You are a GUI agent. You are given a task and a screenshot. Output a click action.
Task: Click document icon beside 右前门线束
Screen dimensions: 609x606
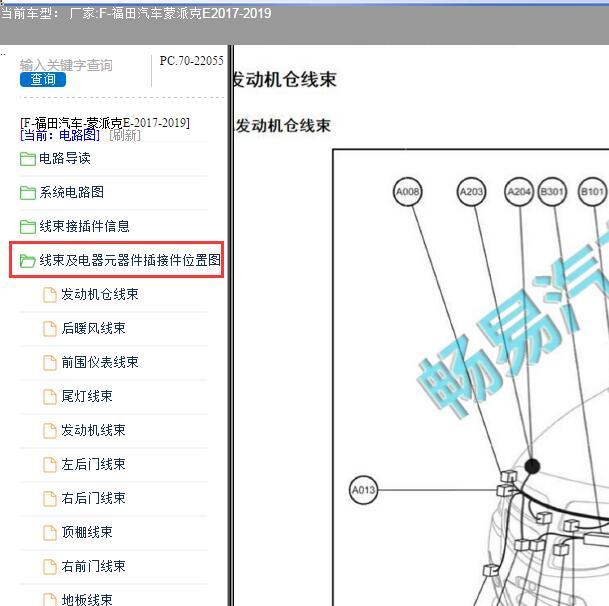pos(50,567)
